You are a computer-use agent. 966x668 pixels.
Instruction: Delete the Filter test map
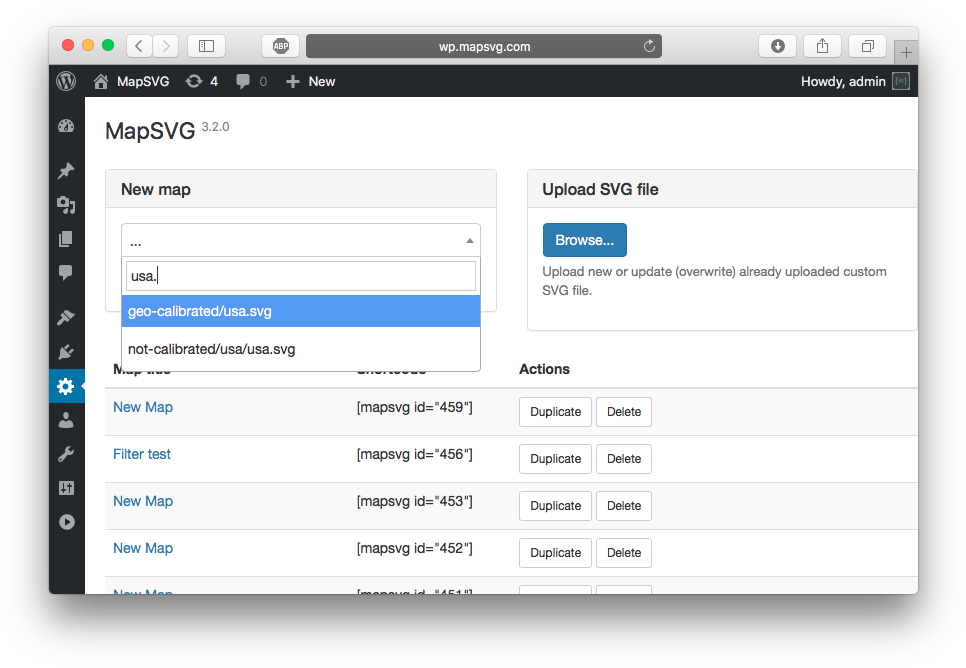[x=623, y=458]
